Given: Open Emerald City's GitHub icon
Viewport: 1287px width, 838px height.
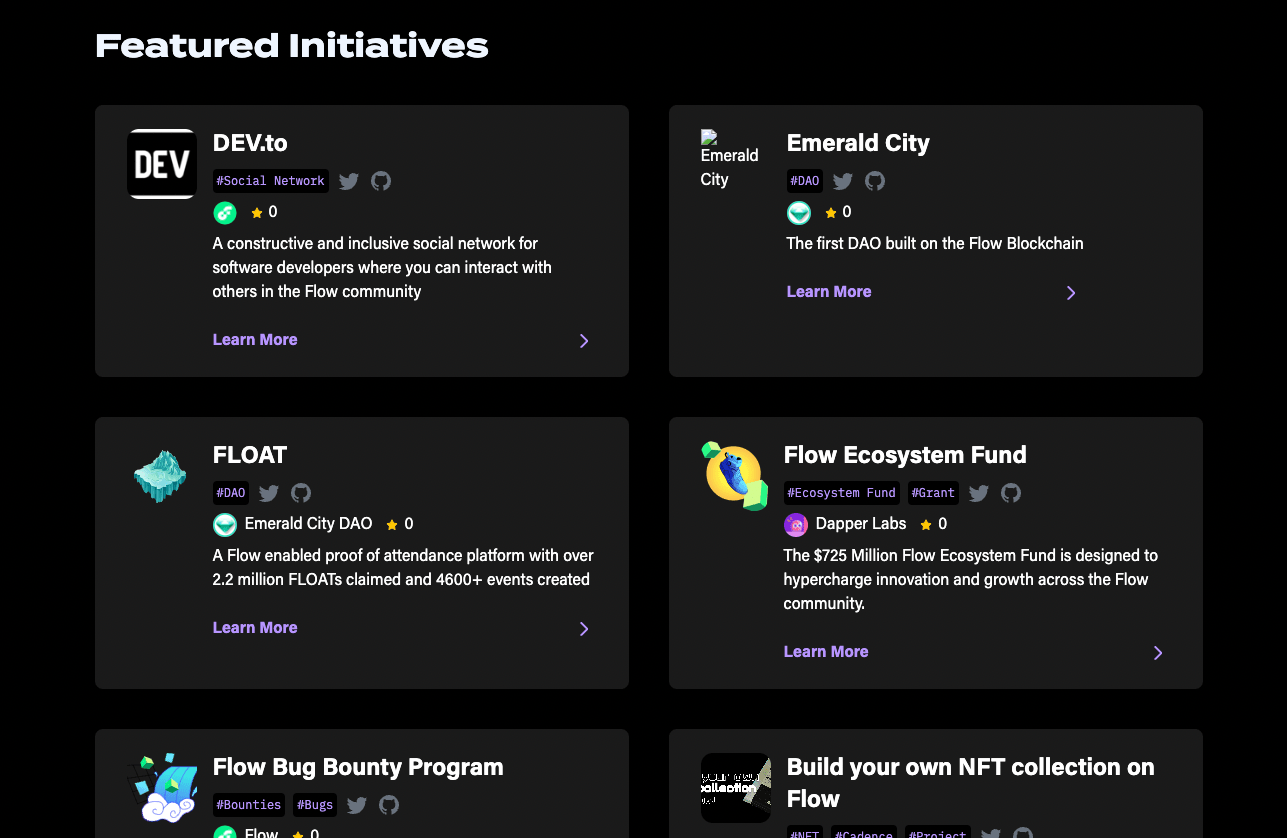Looking at the screenshot, I should 875,181.
